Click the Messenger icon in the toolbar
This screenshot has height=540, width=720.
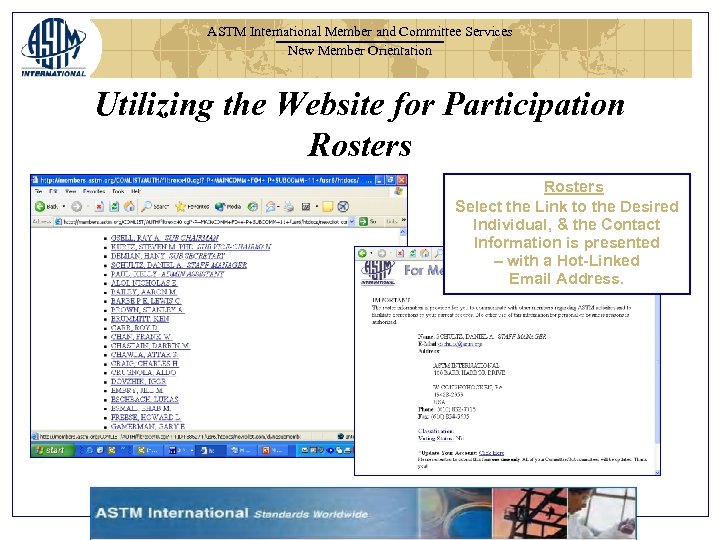click(343, 207)
